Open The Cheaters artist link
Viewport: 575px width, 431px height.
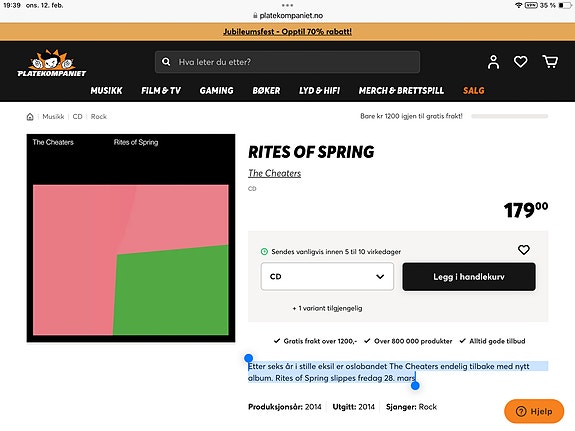point(274,173)
